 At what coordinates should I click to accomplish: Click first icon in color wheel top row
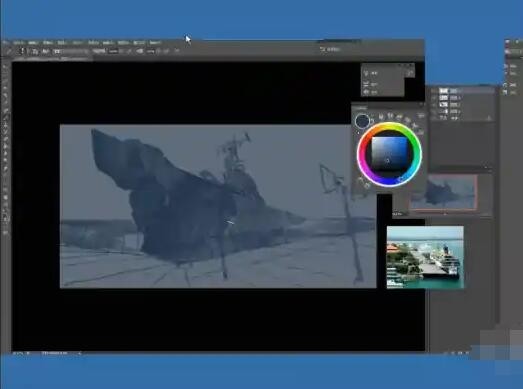click(x=381, y=117)
